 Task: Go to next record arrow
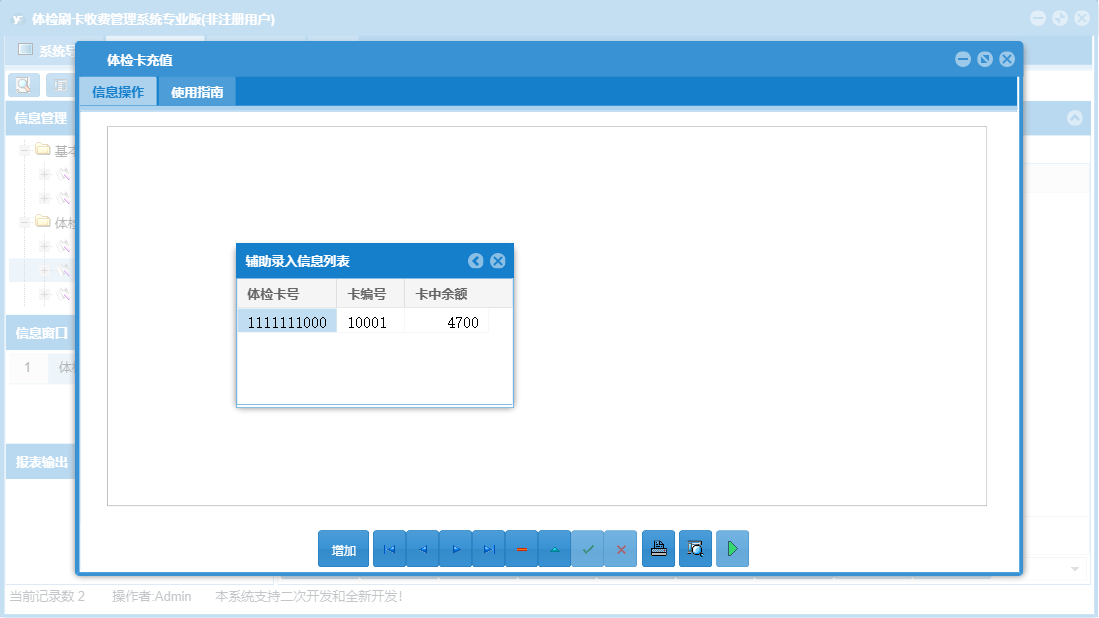(x=456, y=549)
